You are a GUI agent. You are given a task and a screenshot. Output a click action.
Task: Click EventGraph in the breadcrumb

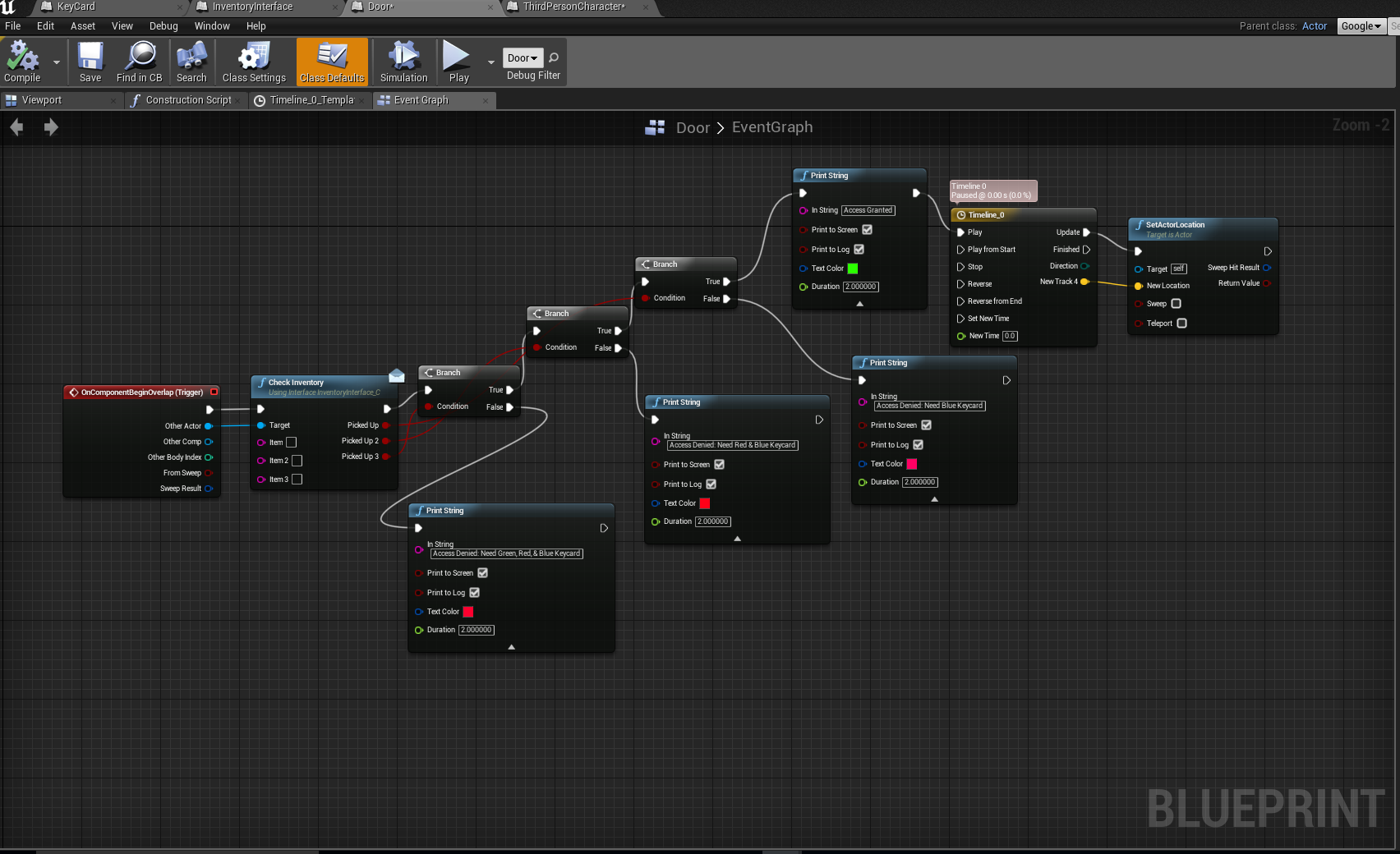(772, 127)
